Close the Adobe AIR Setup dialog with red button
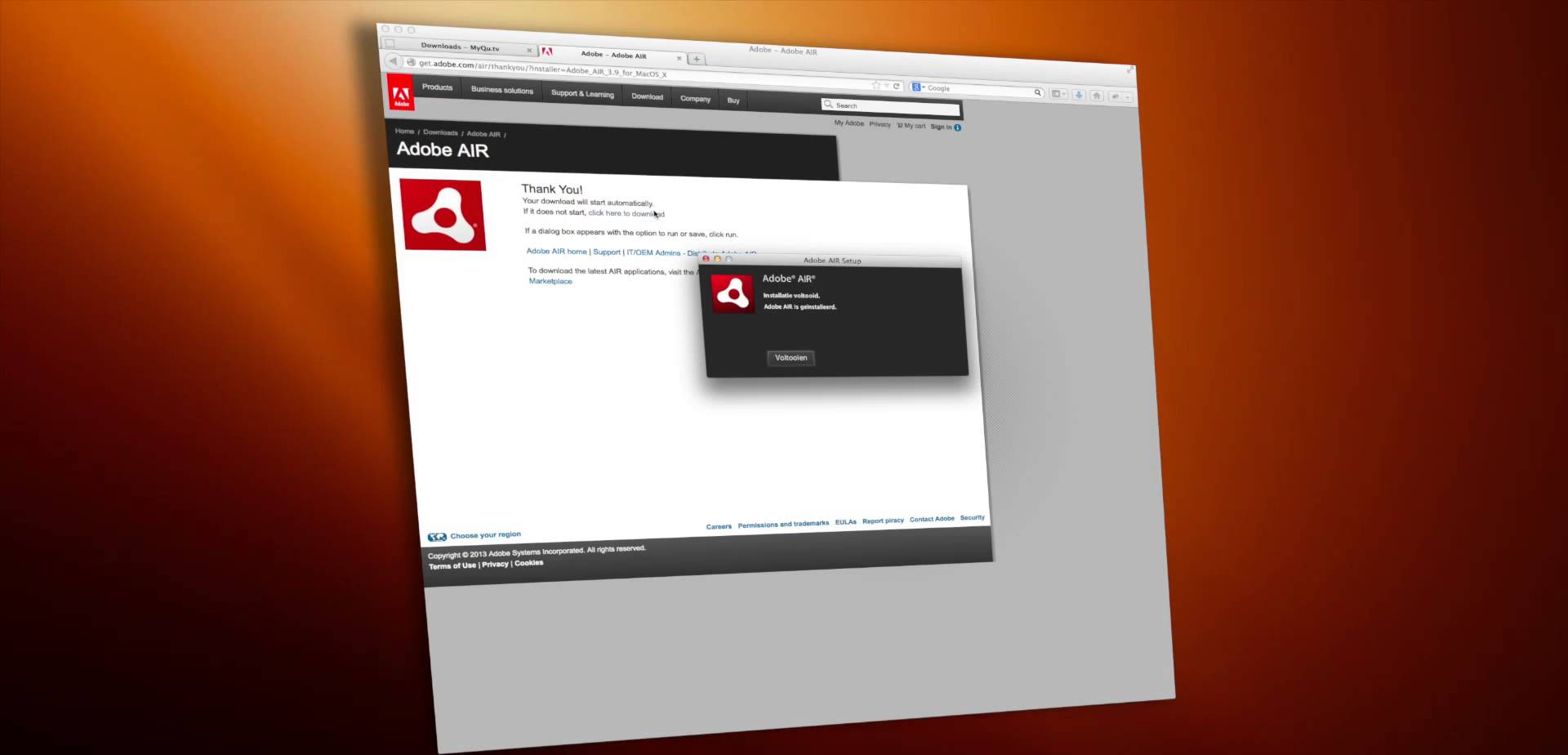1568x755 pixels. [x=706, y=259]
